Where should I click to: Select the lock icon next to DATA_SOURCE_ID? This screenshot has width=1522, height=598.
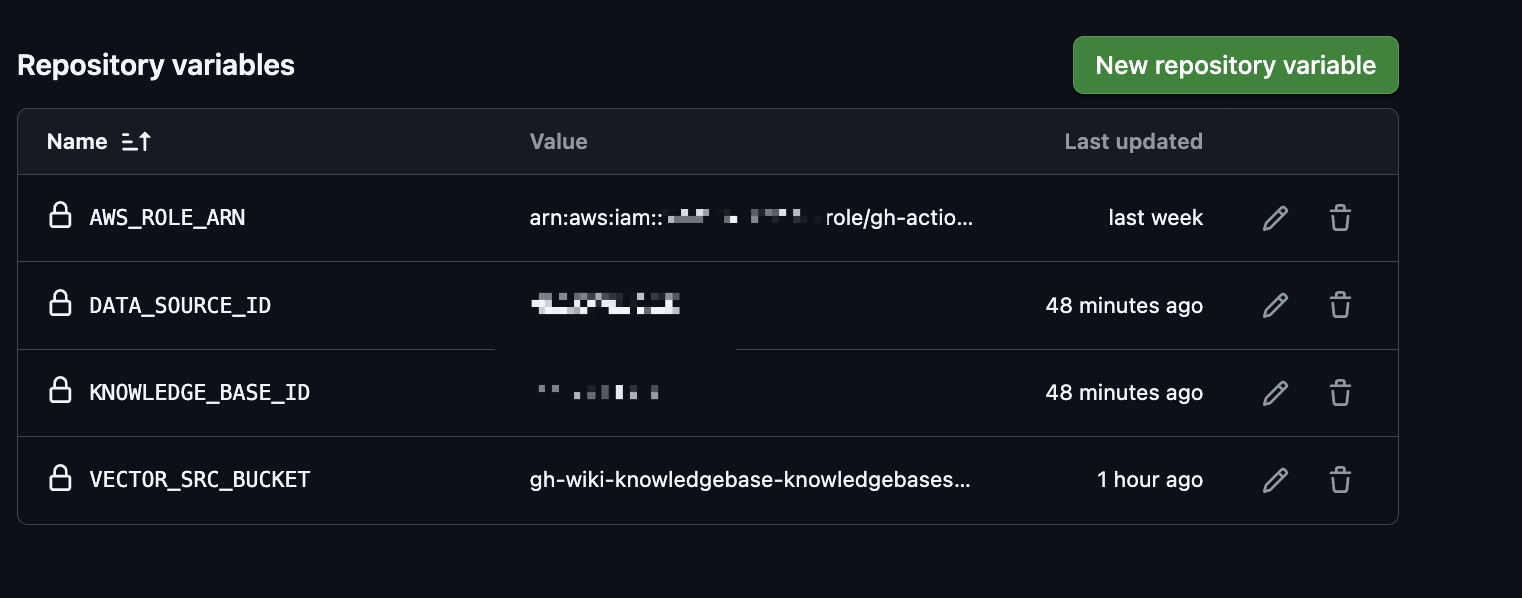(x=60, y=305)
